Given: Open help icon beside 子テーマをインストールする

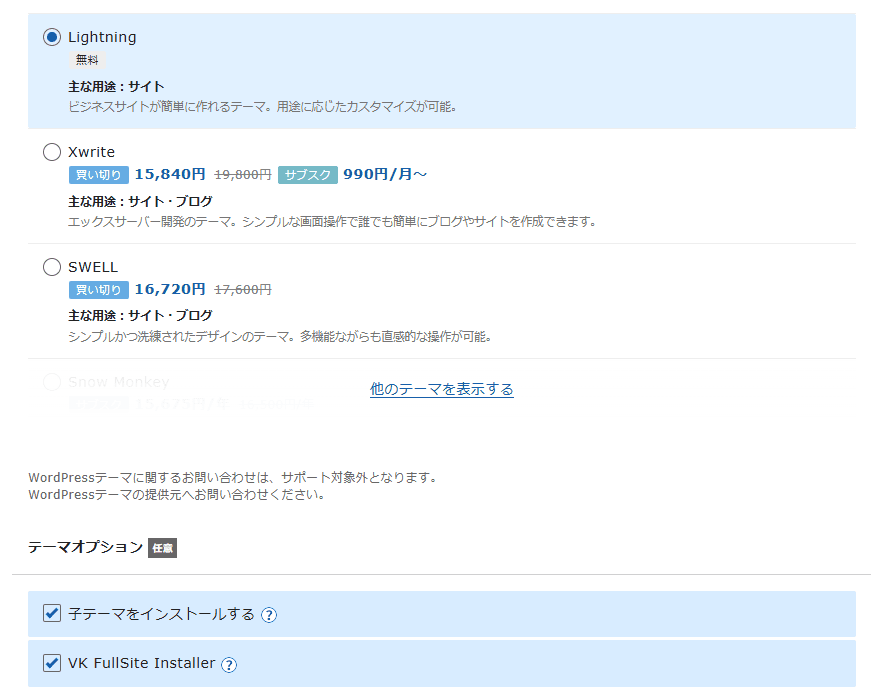Looking at the screenshot, I should click(269, 615).
